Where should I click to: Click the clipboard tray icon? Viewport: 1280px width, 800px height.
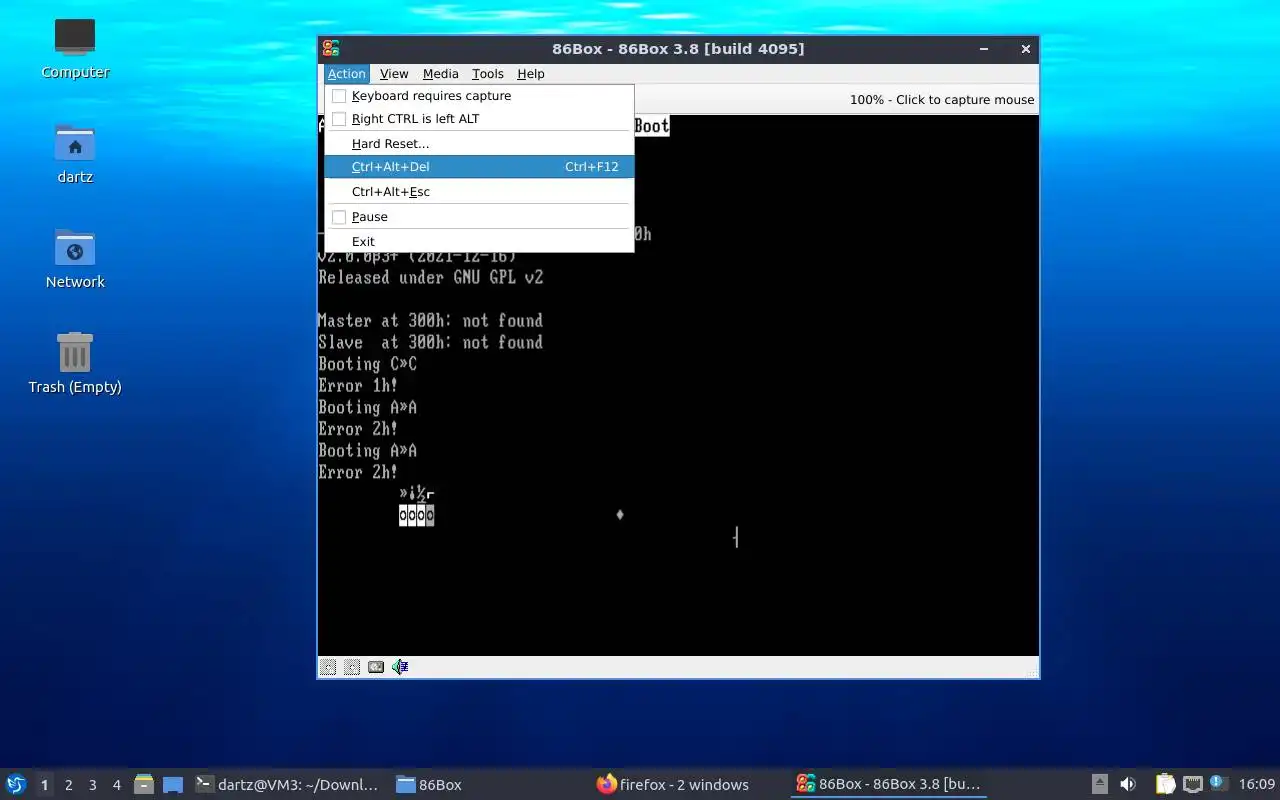point(1165,784)
